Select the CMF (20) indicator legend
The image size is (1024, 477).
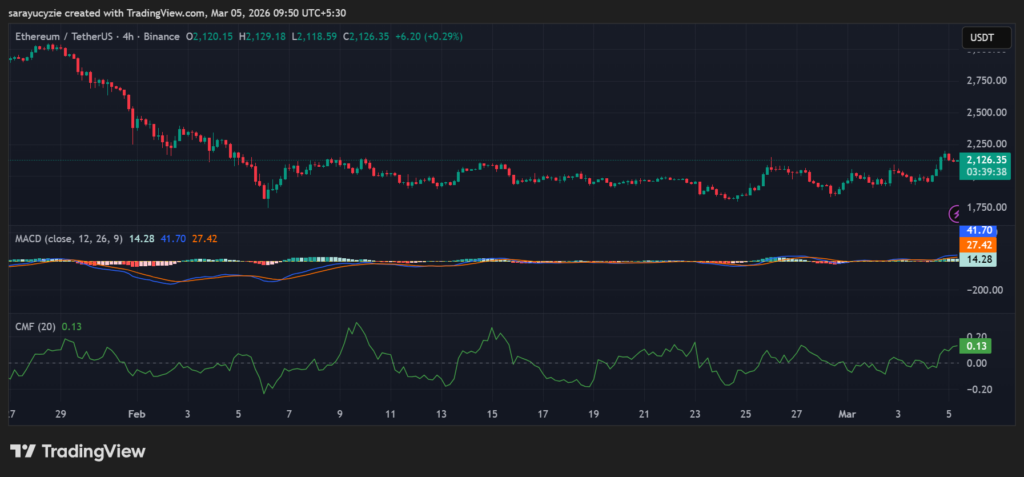tap(35, 326)
